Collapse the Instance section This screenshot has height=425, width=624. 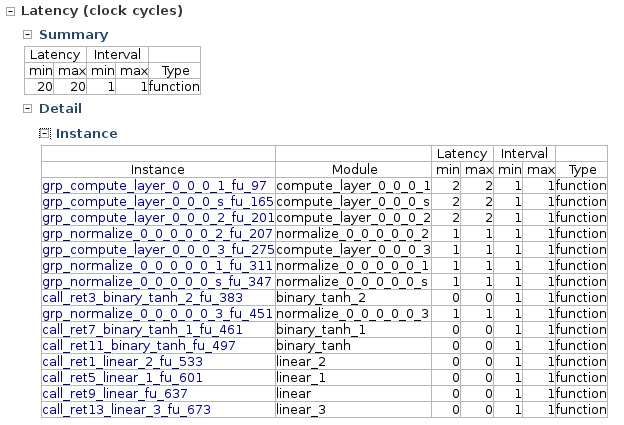click(45, 133)
